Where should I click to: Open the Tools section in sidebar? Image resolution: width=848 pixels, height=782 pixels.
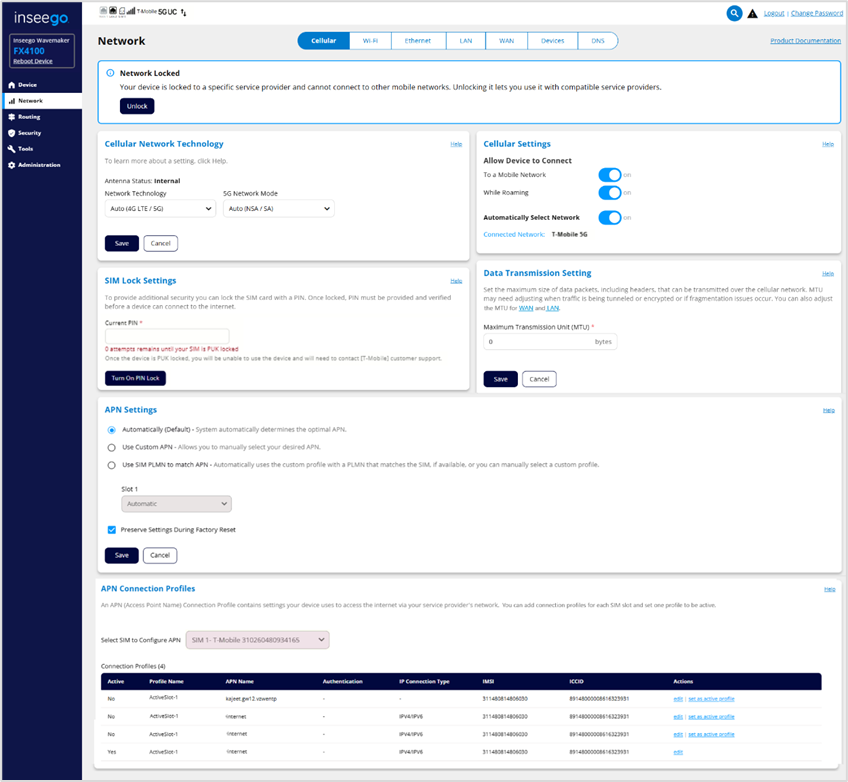(x=25, y=149)
